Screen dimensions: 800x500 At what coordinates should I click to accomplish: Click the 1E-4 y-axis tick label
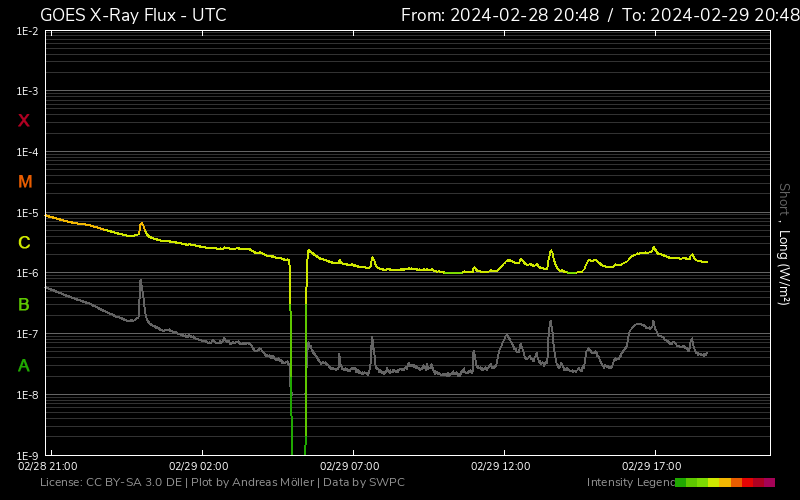[27, 152]
